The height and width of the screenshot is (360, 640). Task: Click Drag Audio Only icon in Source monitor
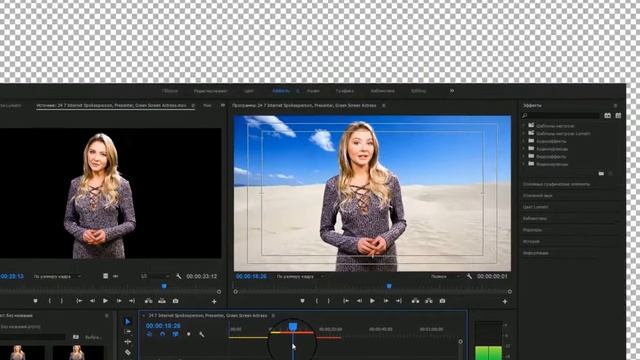[x=116, y=276]
